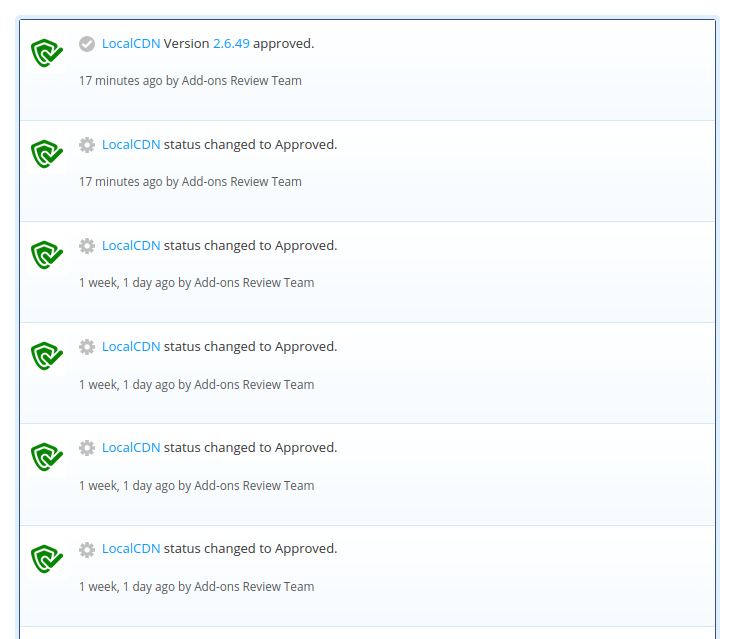Open LocalCDN link in the fifth entry

click(x=131, y=448)
